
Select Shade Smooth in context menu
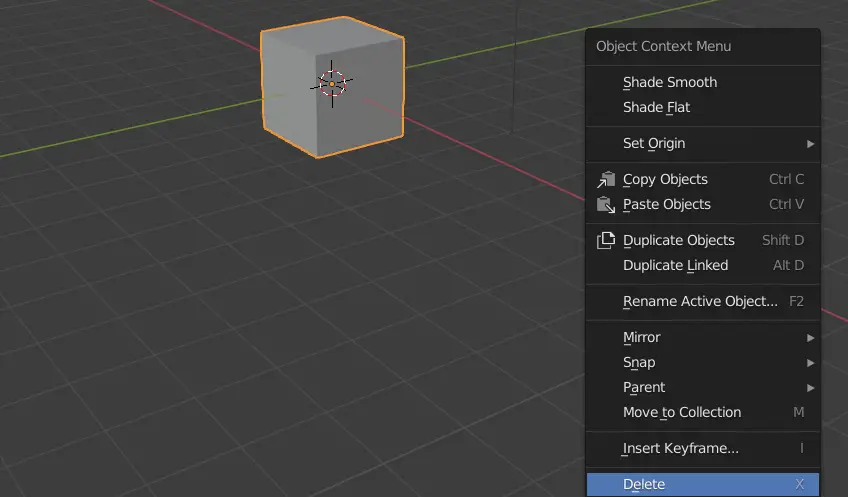tap(703, 82)
